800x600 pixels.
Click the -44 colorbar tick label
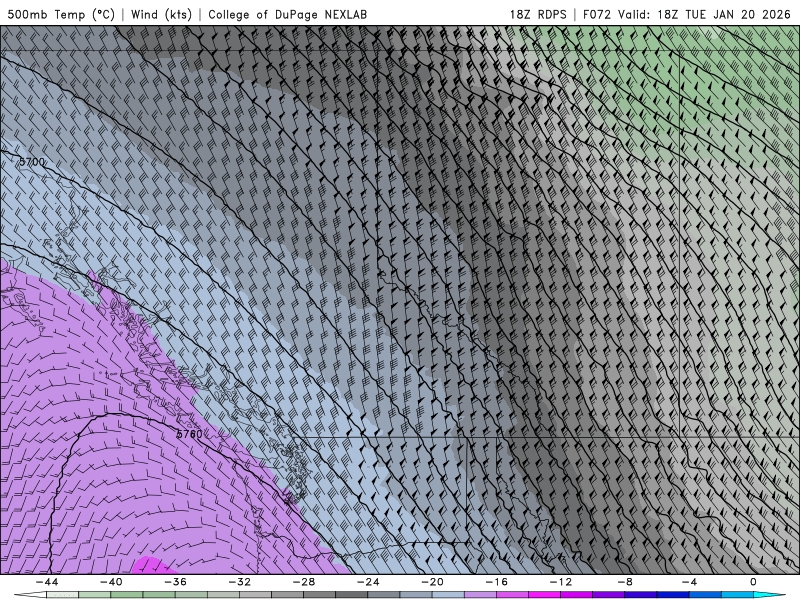click(47, 582)
